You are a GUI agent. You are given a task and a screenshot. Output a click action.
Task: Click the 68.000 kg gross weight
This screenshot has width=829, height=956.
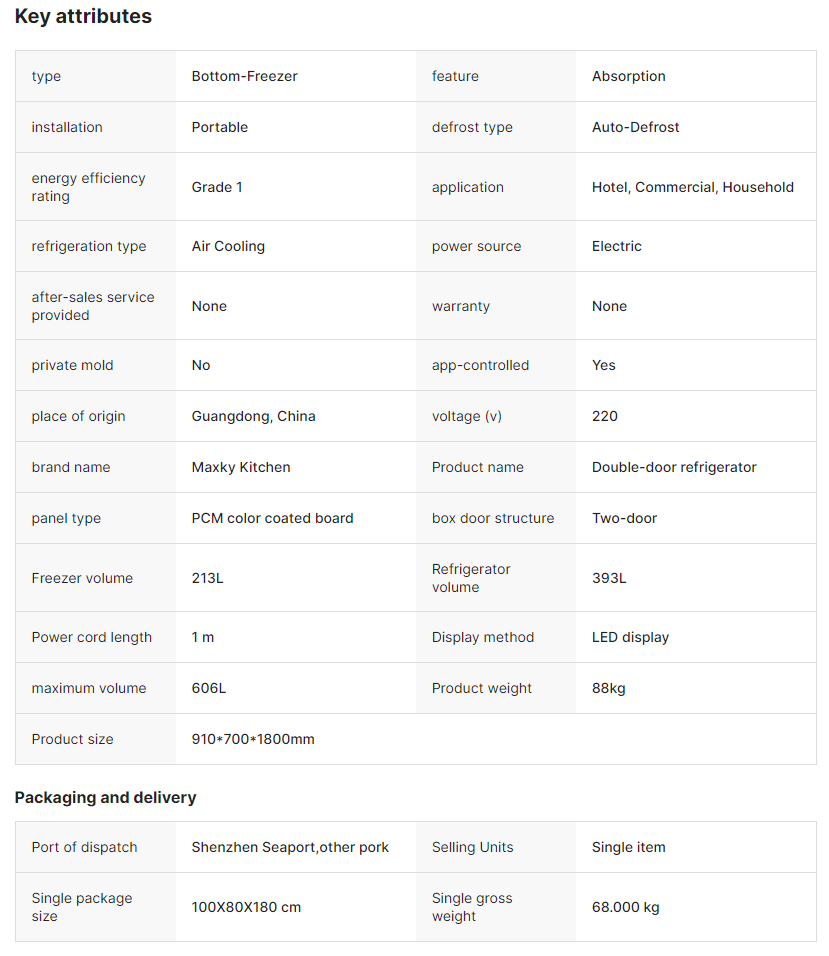[x=625, y=907]
